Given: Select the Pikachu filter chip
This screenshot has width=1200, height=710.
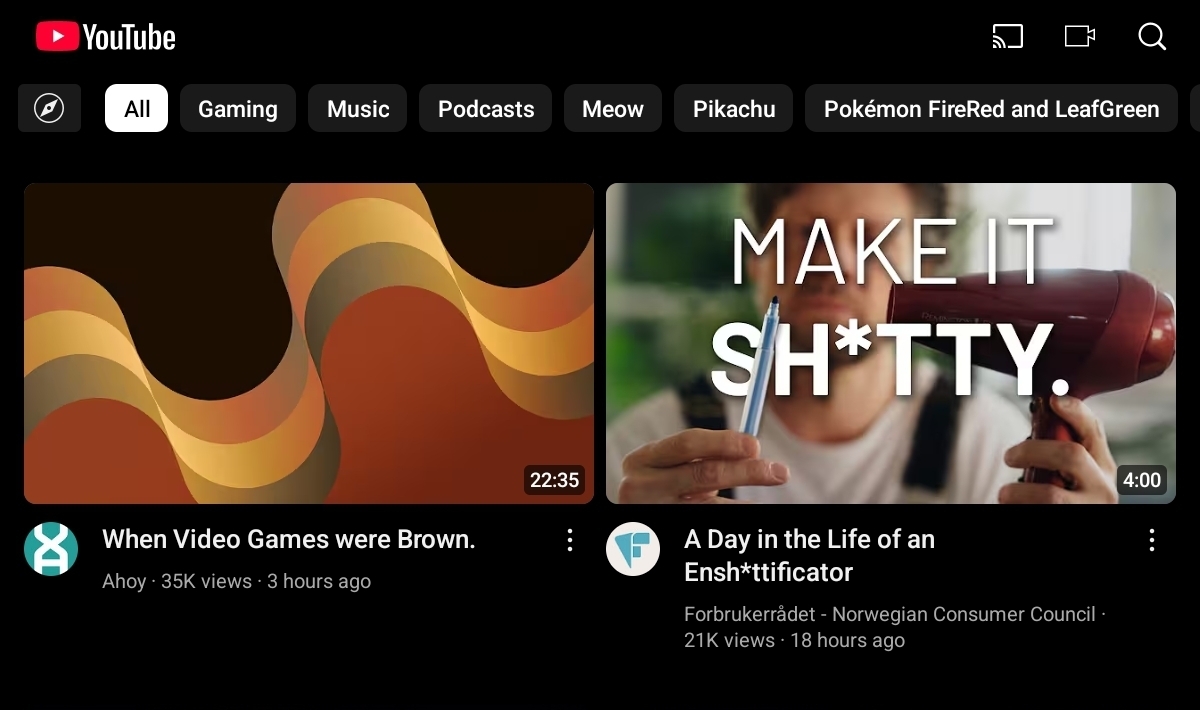Looking at the screenshot, I should [x=734, y=108].
